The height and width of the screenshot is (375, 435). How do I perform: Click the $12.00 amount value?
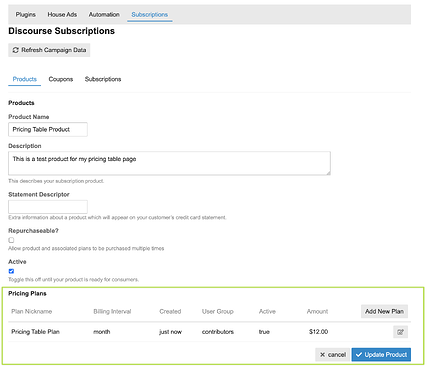coord(318,332)
